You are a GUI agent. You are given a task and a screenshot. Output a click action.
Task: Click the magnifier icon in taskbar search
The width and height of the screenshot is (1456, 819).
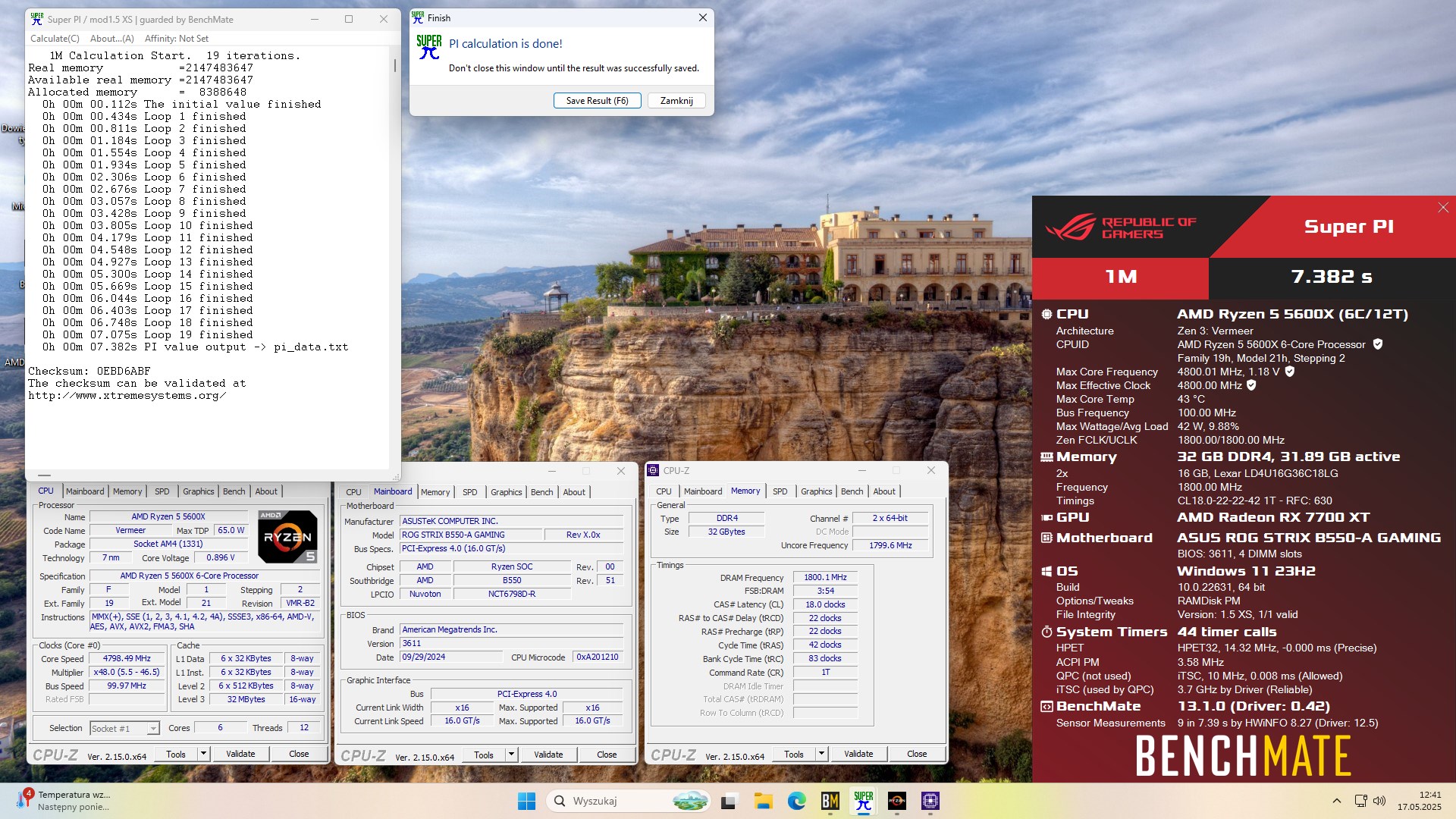[560, 801]
